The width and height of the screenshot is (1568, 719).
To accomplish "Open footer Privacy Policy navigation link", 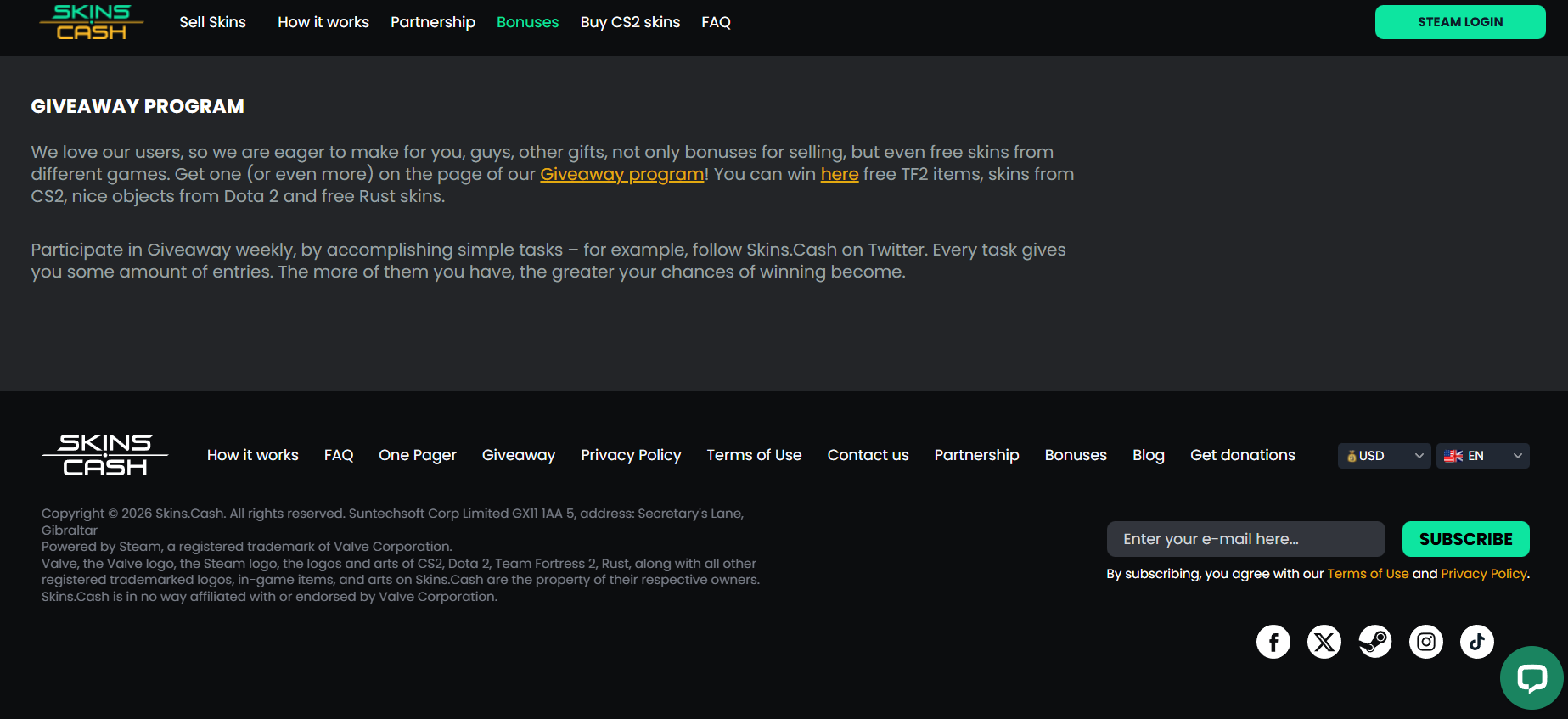I will (631, 455).
